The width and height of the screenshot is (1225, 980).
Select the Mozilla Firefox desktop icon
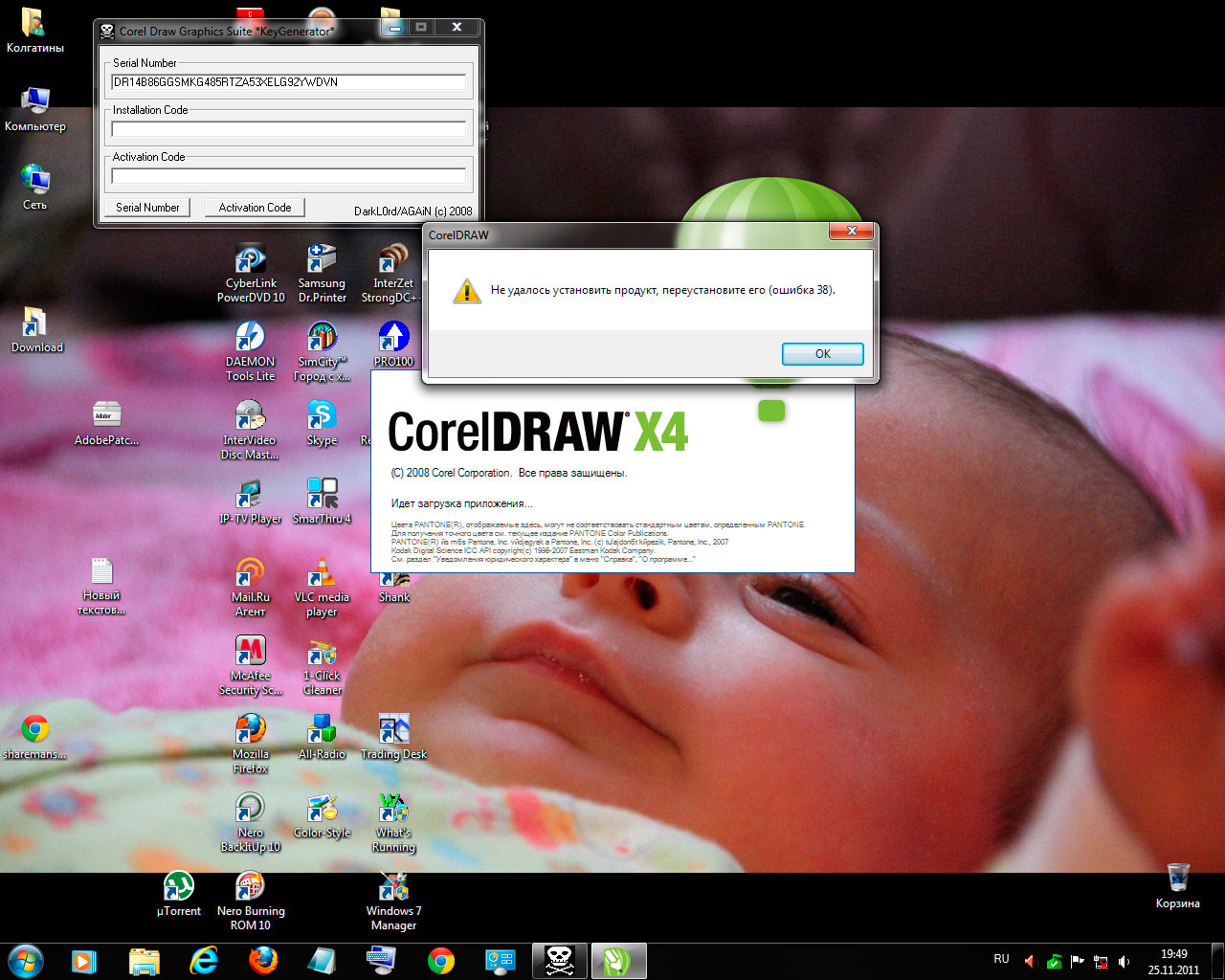click(x=251, y=744)
